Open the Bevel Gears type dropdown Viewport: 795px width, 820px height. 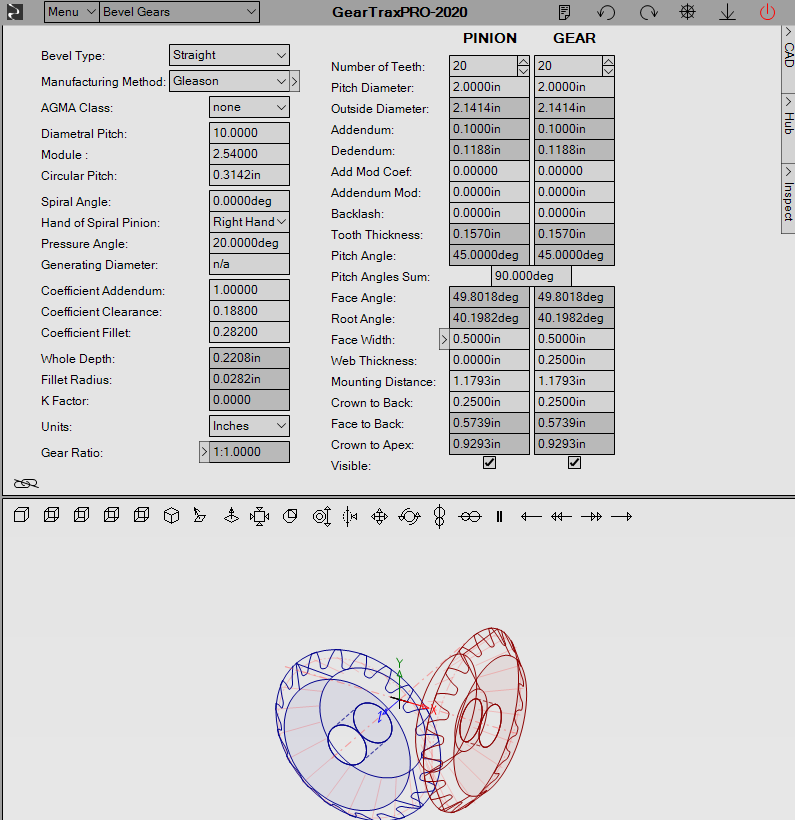179,12
